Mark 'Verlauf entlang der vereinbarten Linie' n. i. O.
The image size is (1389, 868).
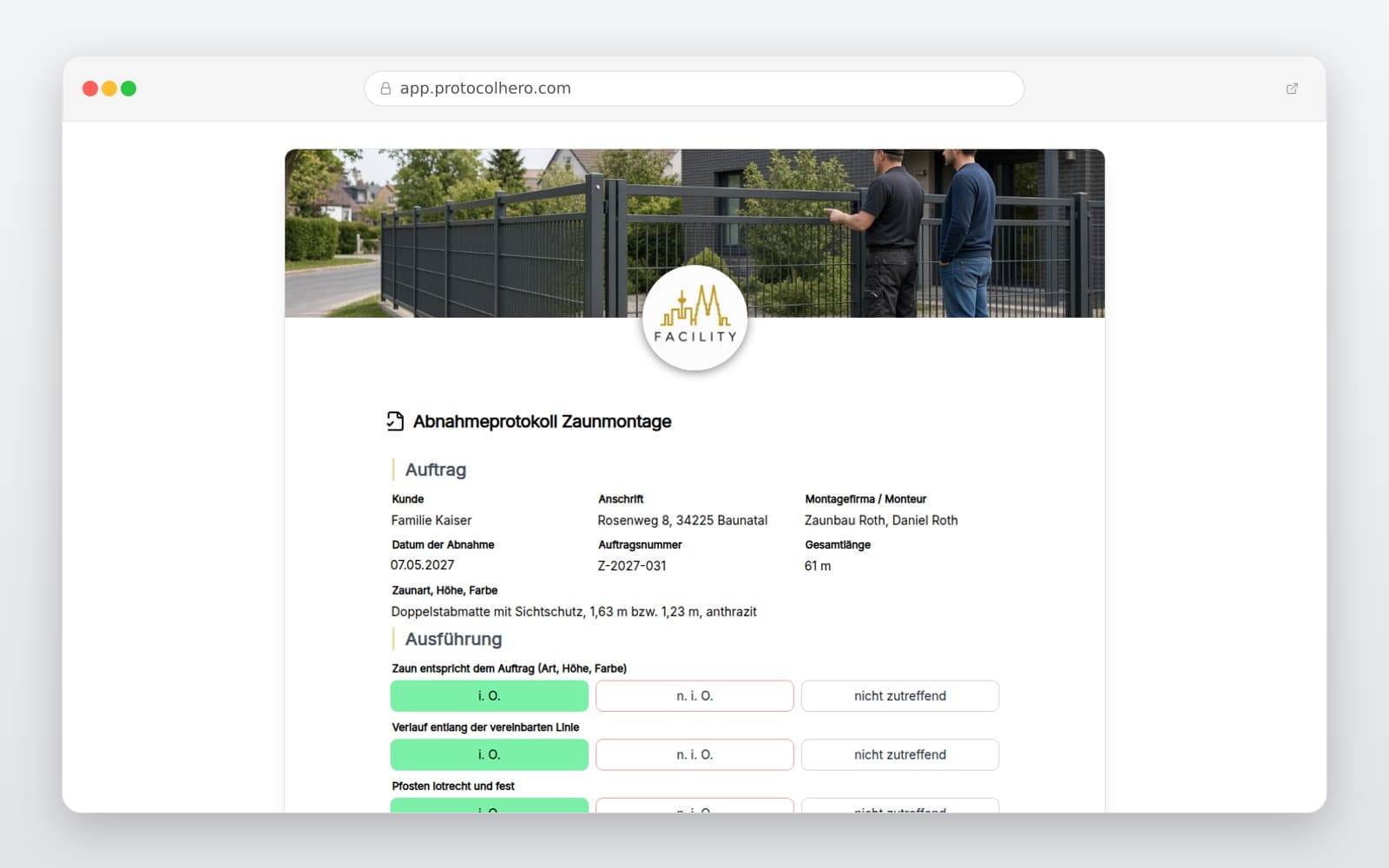pos(694,755)
